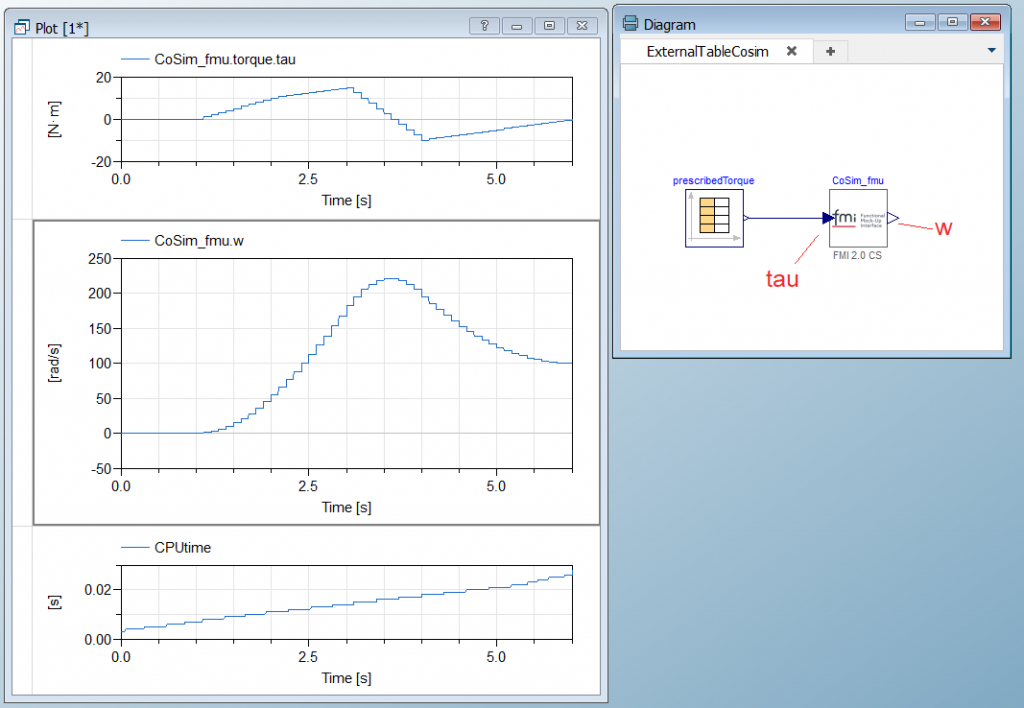The image size is (1024, 708).
Task: Click the [N·m] axis label
Action: pos(54,120)
